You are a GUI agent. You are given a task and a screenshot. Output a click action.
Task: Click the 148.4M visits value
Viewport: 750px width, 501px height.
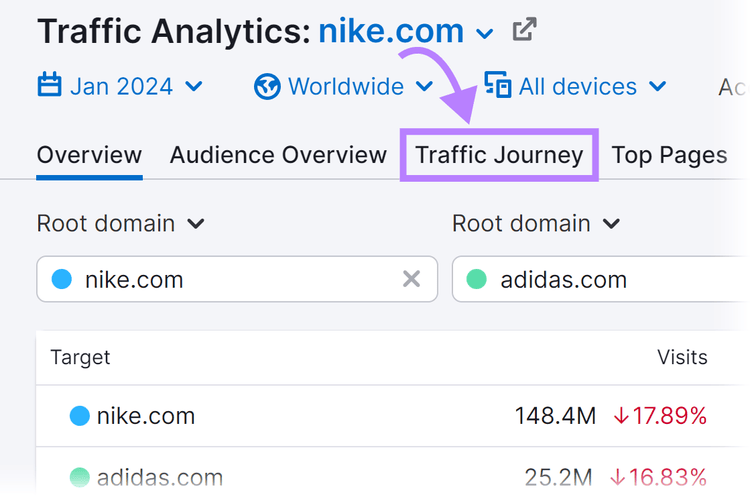pos(555,416)
